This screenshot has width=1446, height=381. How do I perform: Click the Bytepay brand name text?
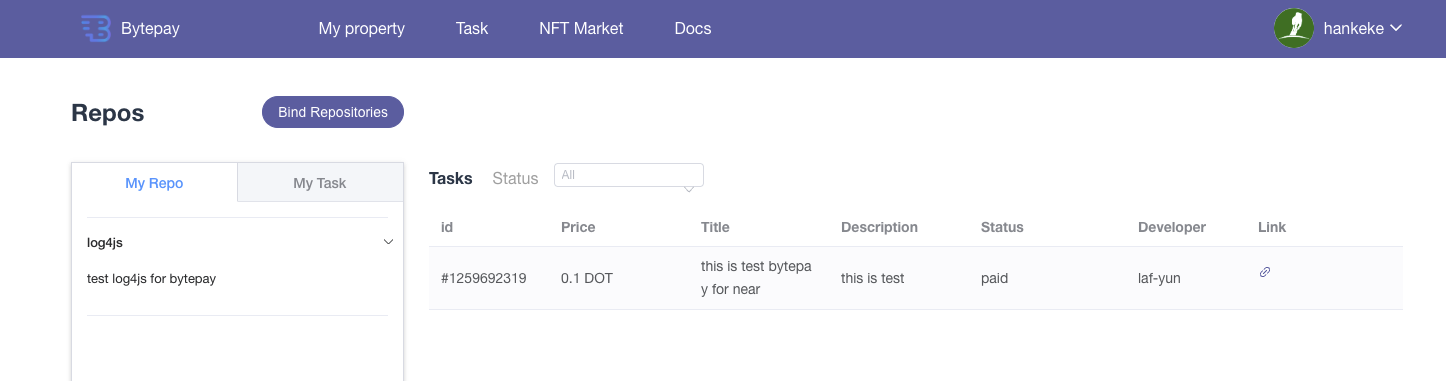[150, 28]
